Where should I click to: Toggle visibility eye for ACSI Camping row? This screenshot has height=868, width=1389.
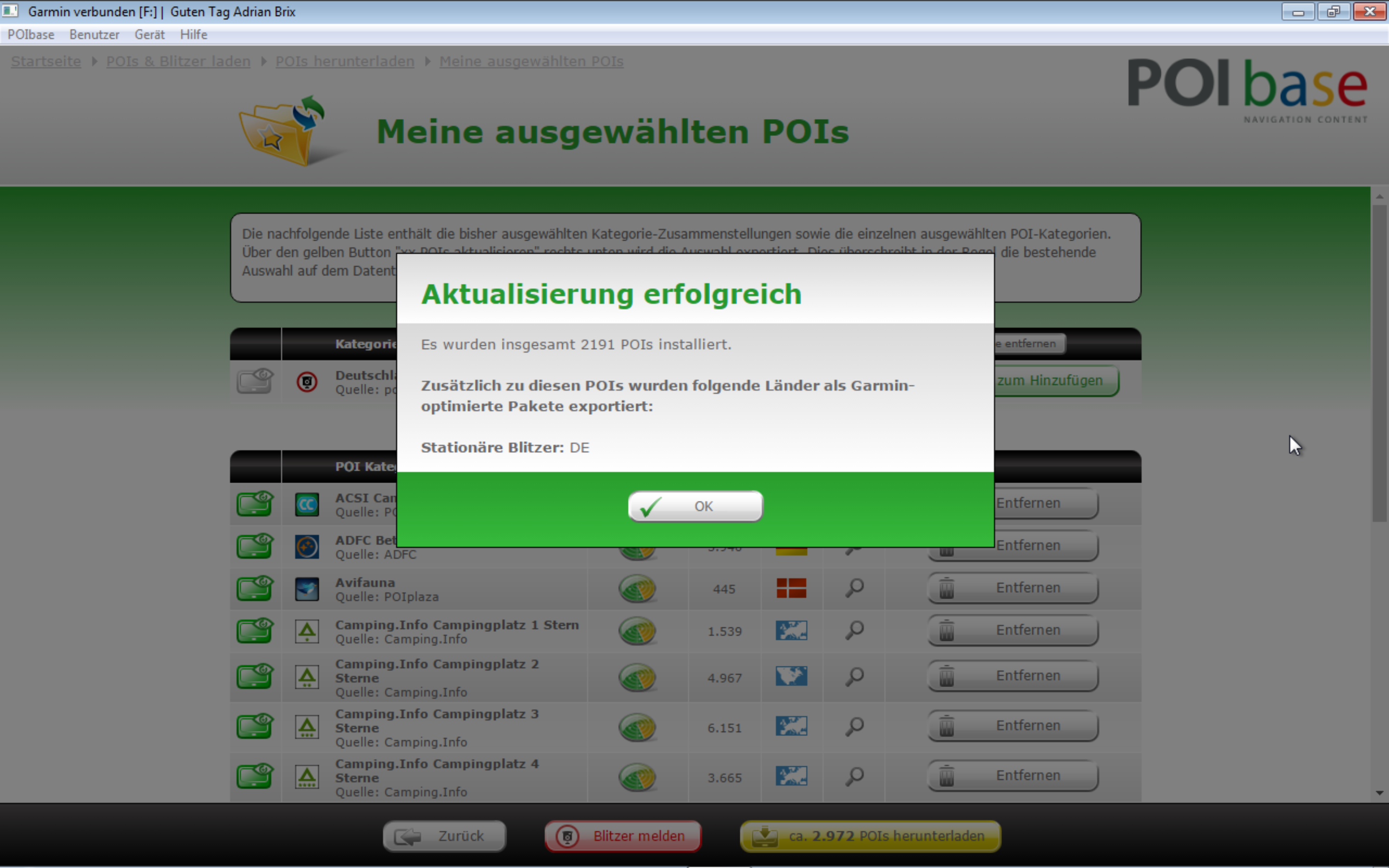pos(255,503)
